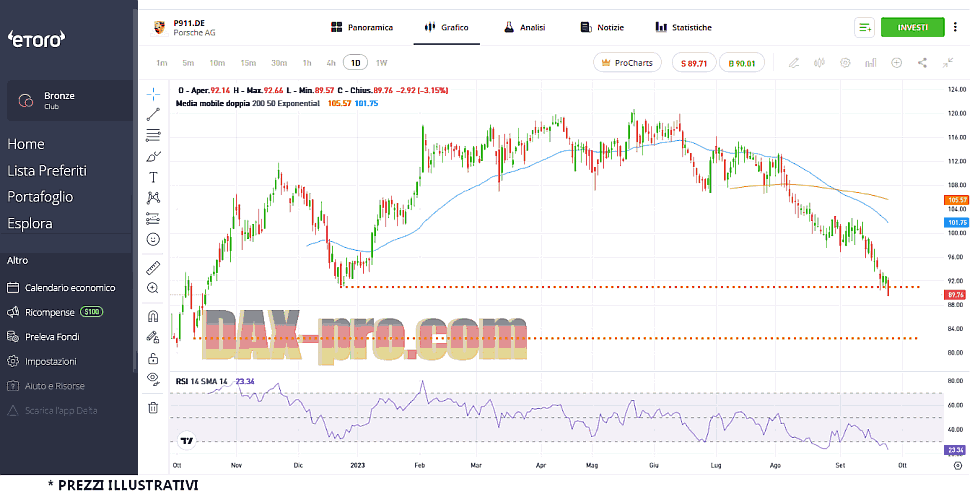Click the collapse fullscreen arrows icon

pos(948,62)
